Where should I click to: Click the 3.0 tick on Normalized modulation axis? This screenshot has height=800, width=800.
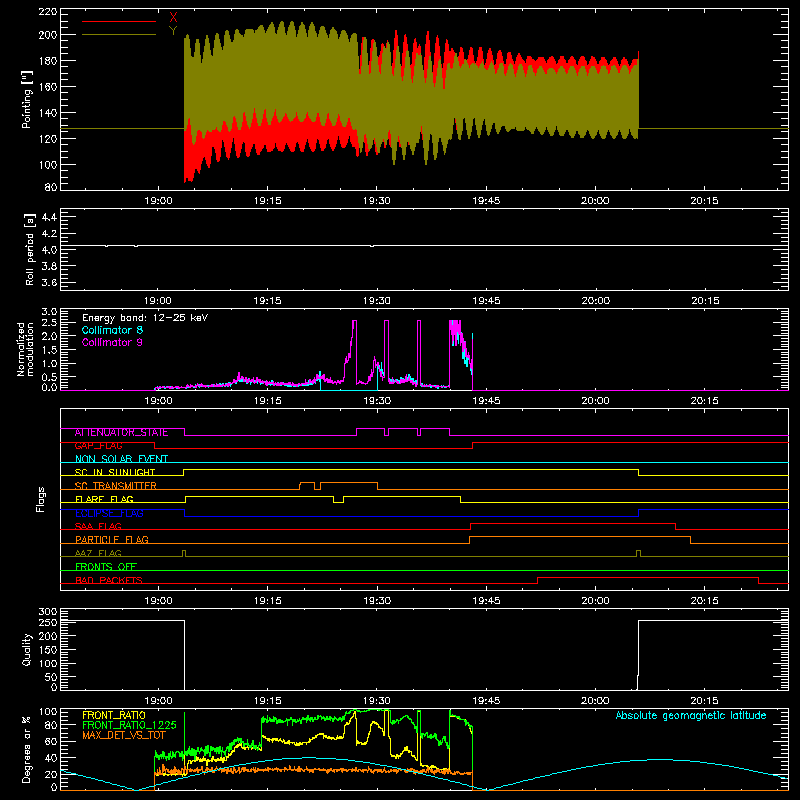49,311
